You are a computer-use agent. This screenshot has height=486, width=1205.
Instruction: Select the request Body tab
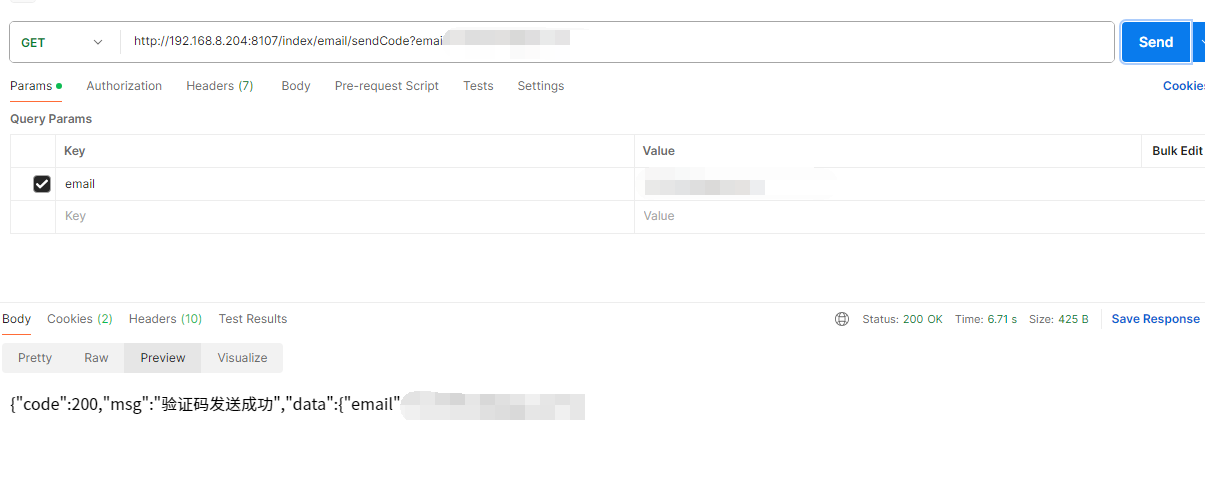point(296,86)
